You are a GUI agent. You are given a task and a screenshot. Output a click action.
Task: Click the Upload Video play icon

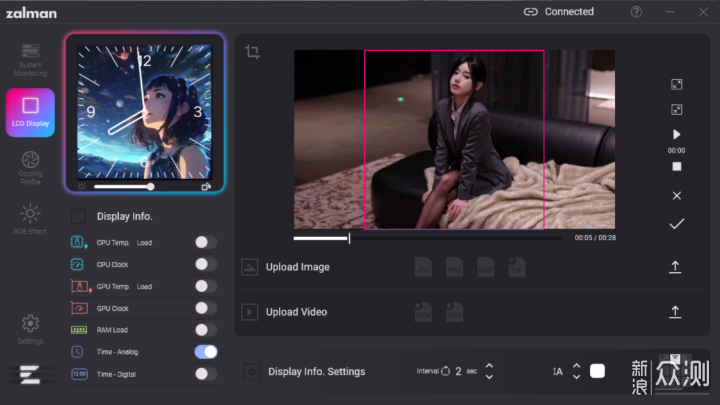pos(249,312)
